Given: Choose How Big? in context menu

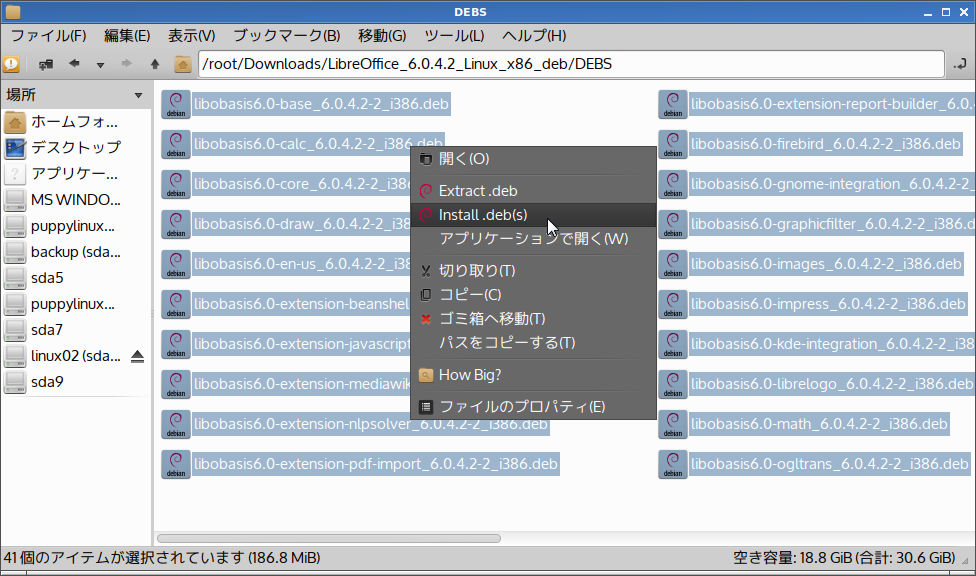Looking at the screenshot, I should (533, 375).
